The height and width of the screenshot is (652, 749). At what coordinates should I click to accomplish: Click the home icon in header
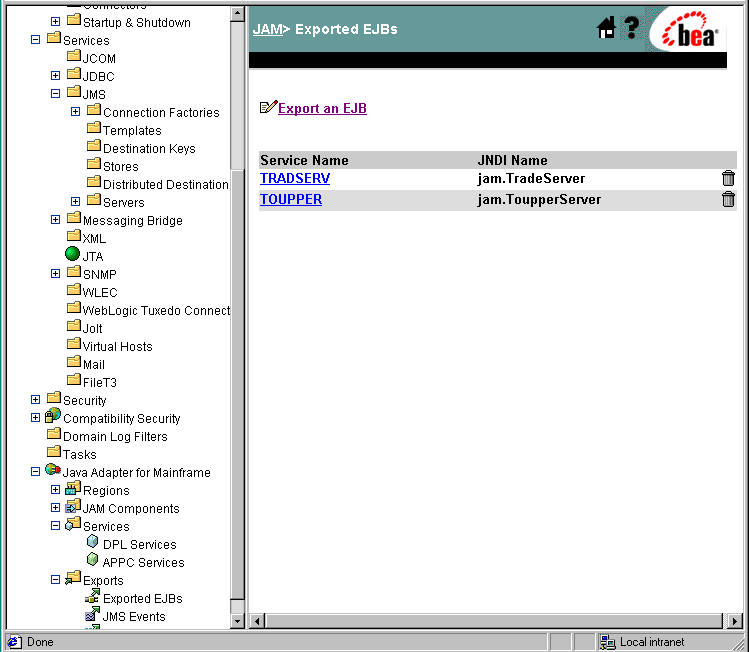(606, 29)
